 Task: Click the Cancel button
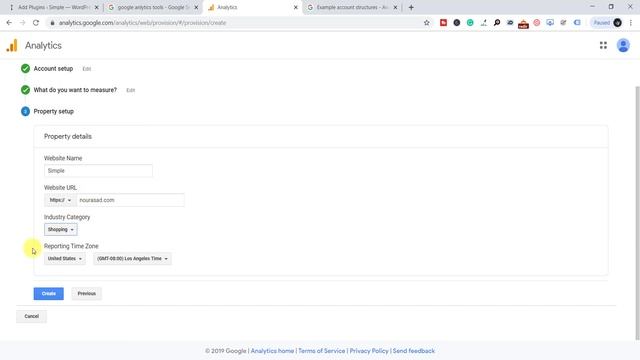31,316
